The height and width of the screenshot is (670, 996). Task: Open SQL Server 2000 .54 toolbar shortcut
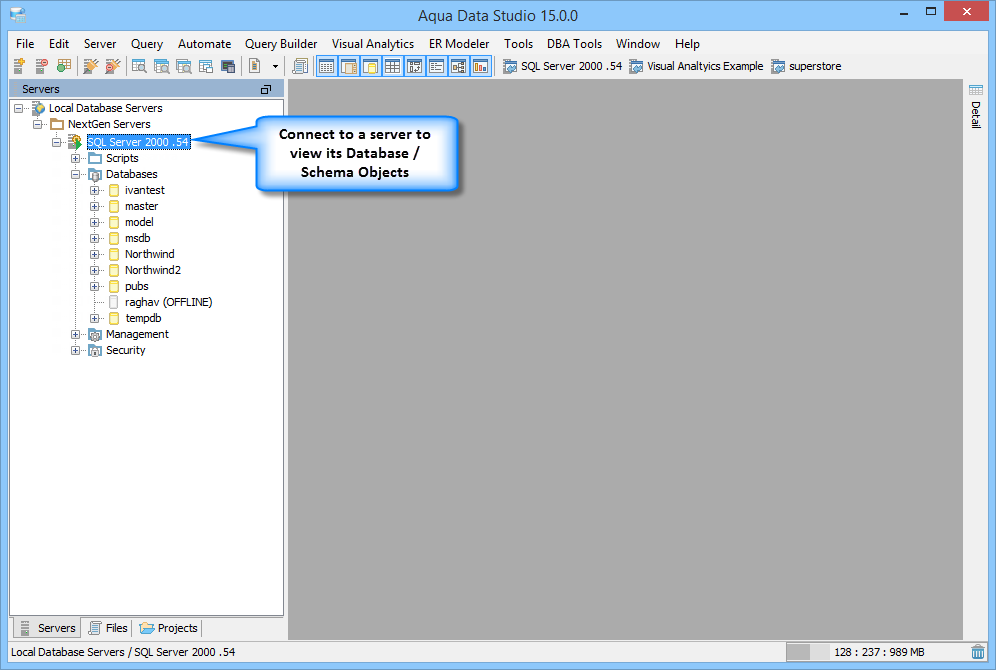pos(562,66)
